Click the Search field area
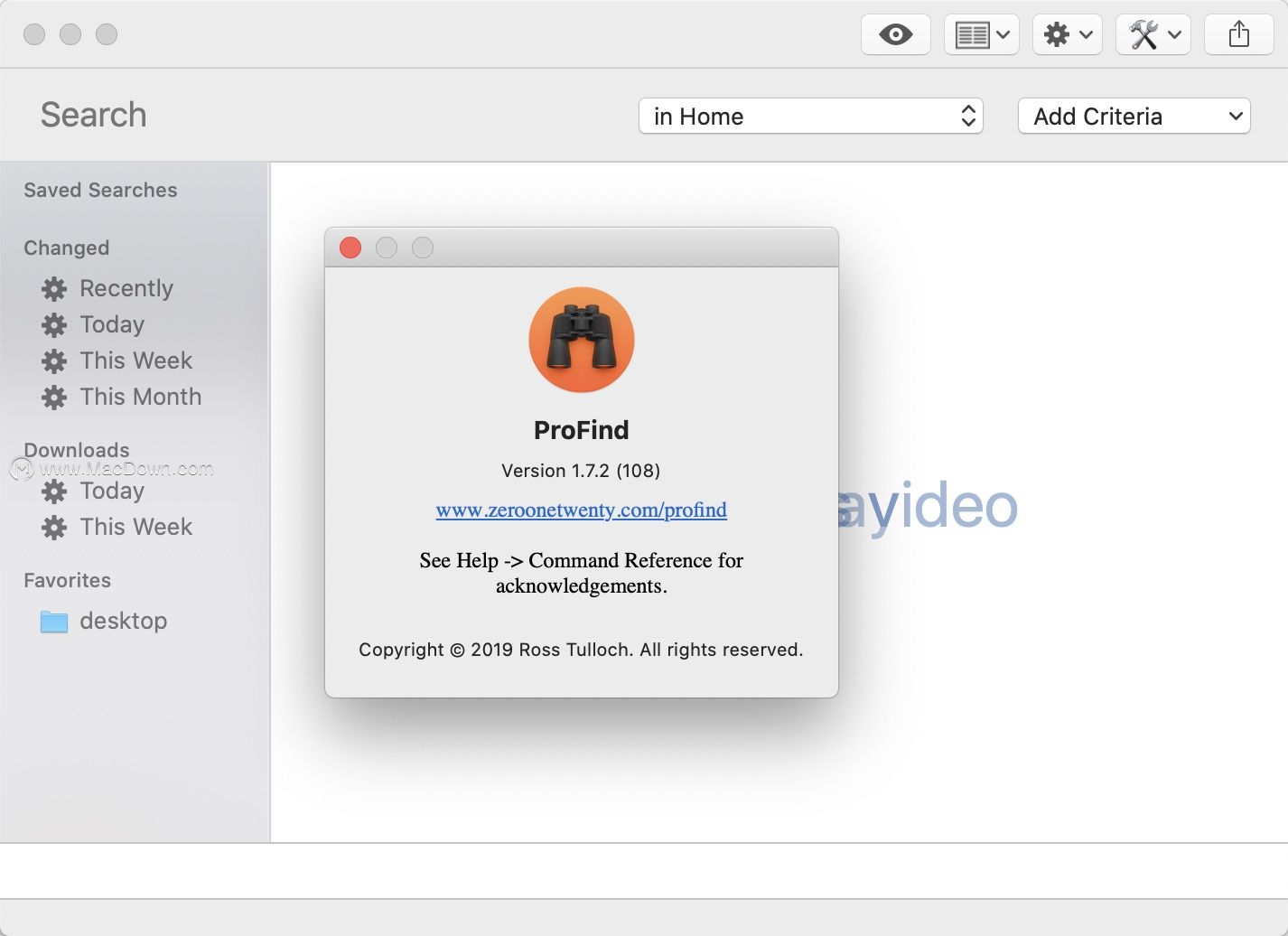This screenshot has width=1288, height=936. pyautogui.click(x=325, y=116)
